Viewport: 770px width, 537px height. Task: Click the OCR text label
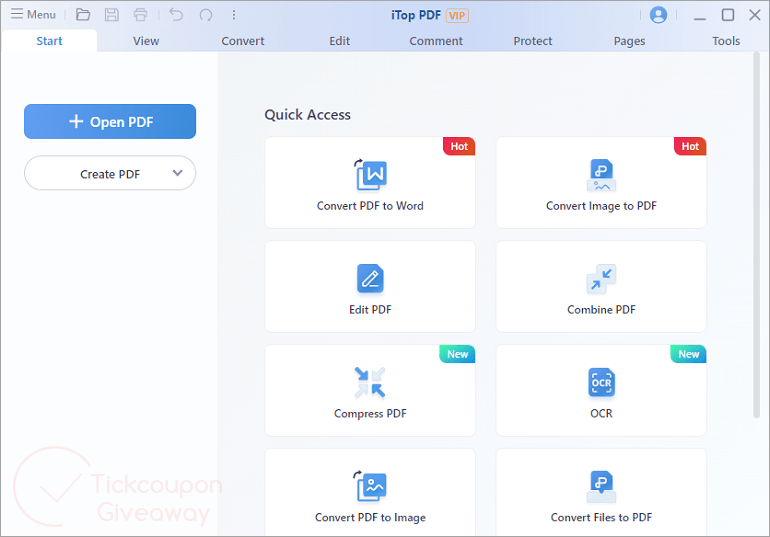pos(601,413)
